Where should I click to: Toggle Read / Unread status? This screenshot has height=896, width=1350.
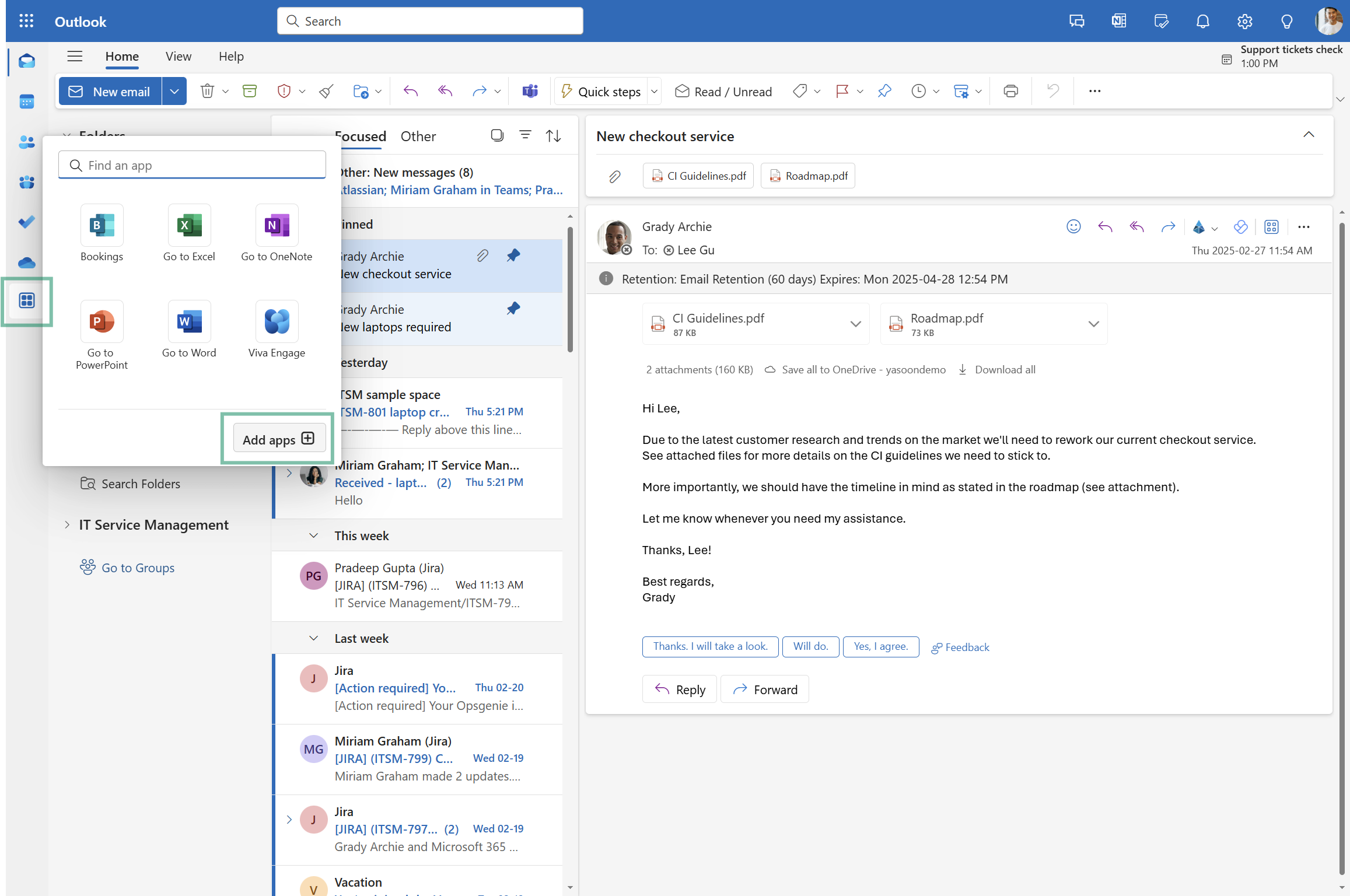pos(723,92)
